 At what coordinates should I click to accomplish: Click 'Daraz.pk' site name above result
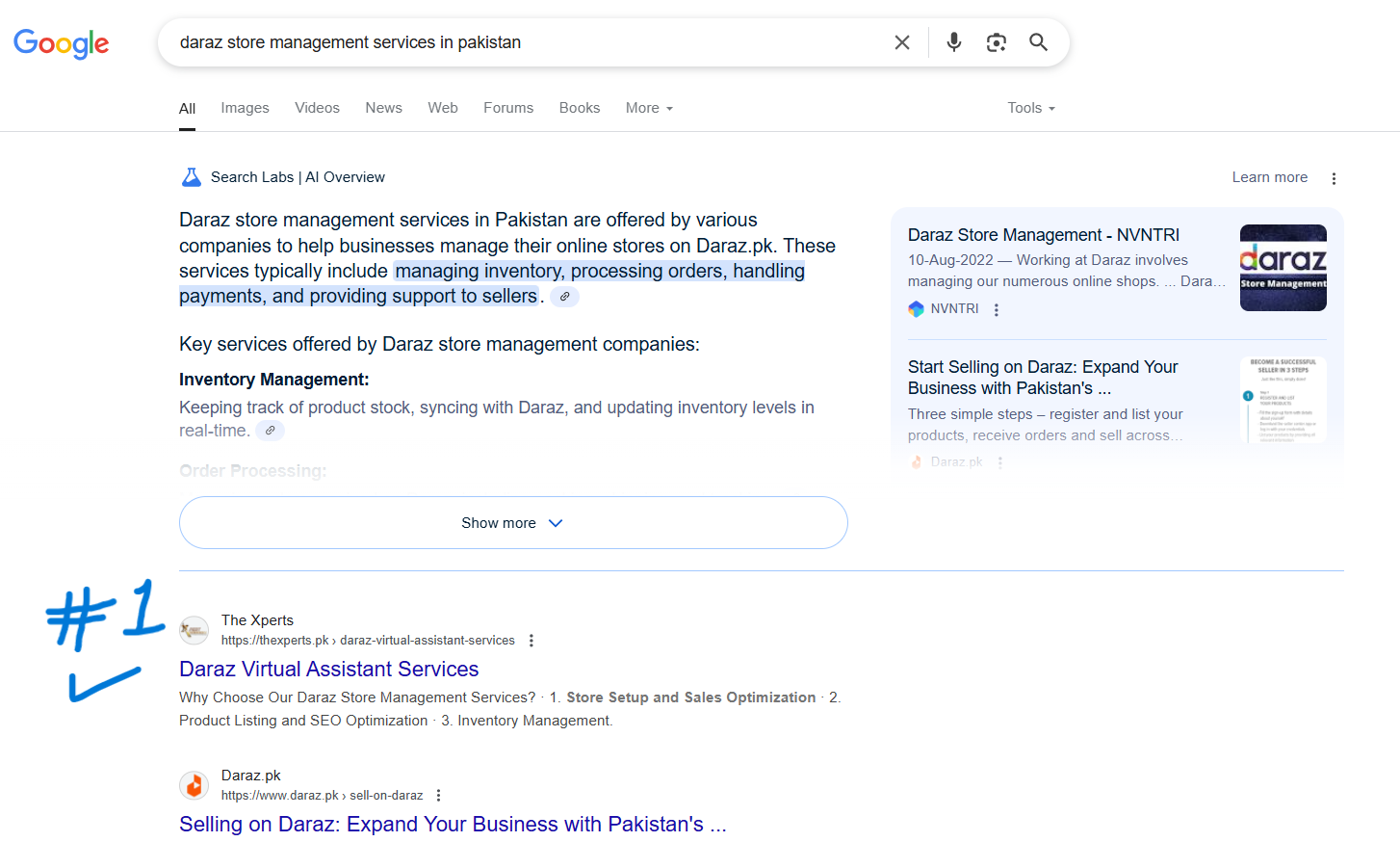pyautogui.click(x=251, y=776)
